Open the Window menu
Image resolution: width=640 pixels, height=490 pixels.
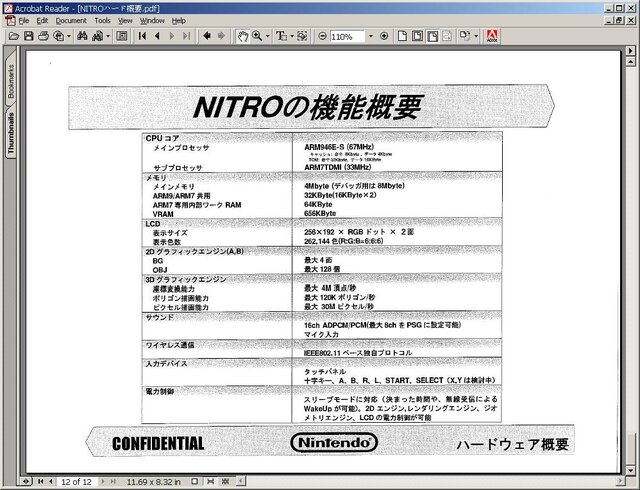[152, 20]
